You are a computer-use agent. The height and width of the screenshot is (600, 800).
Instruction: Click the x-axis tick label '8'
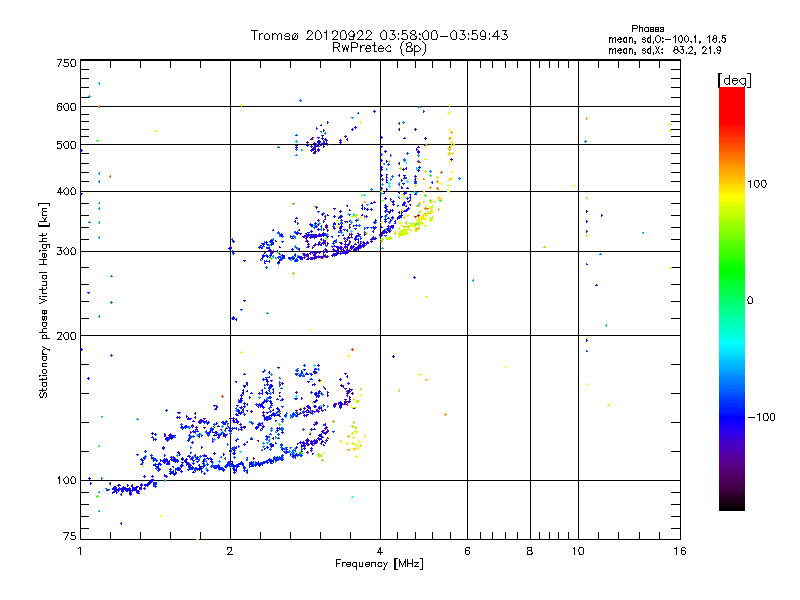(530, 551)
